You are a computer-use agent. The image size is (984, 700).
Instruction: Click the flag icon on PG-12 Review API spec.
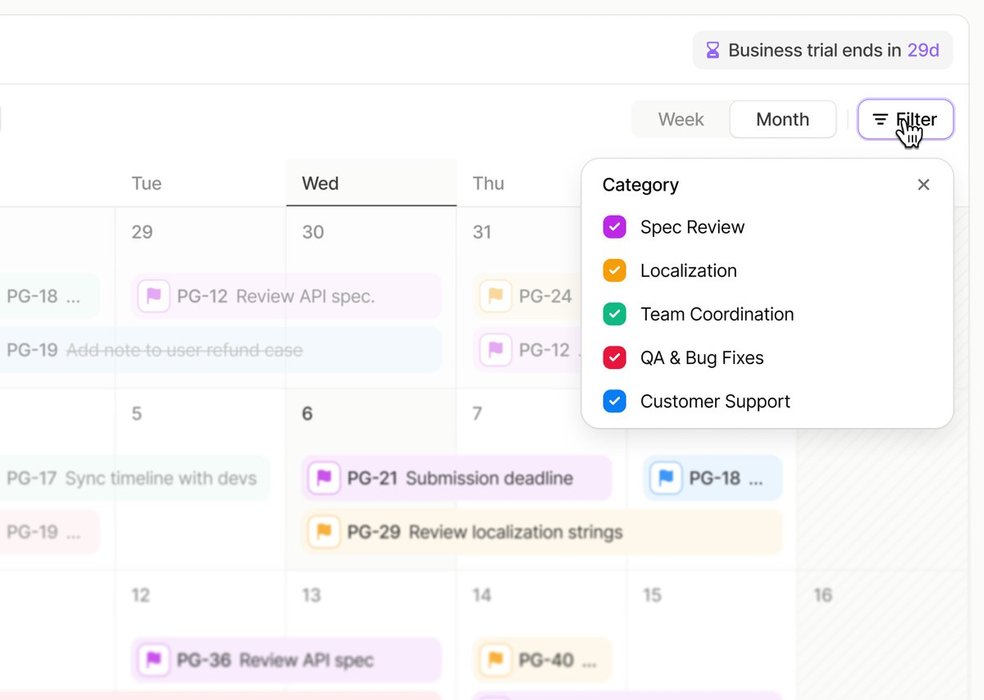pyautogui.click(x=154, y=296)
